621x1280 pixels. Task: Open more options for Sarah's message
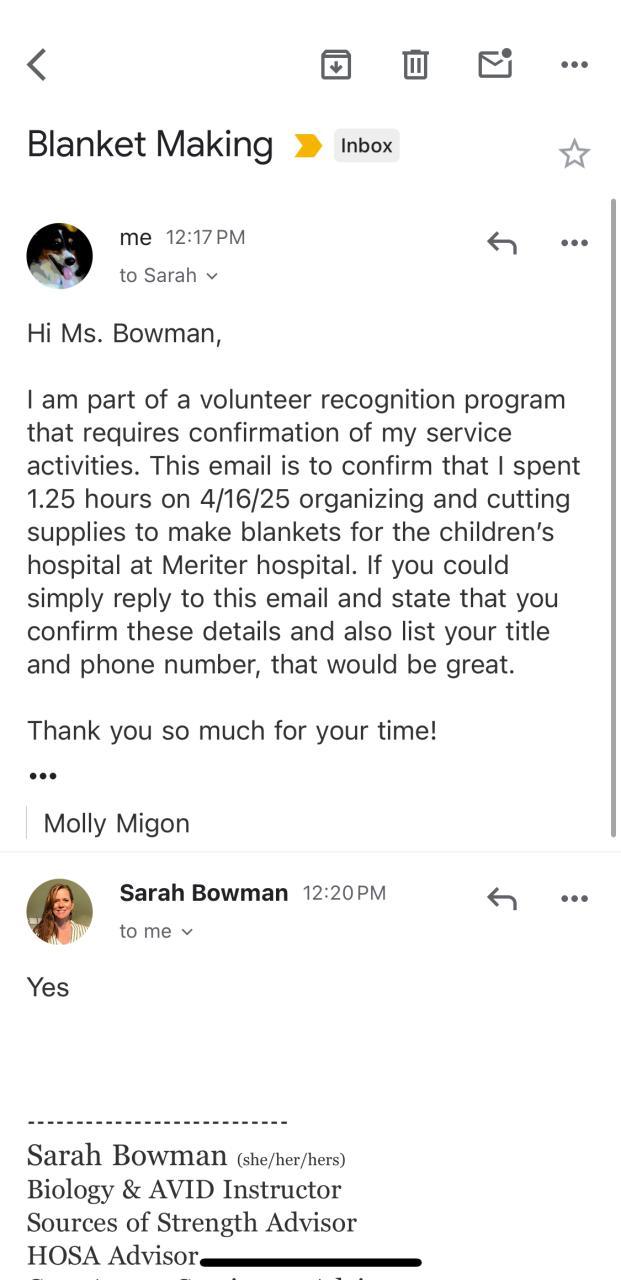pyautogui.click(x=574, y=899)
